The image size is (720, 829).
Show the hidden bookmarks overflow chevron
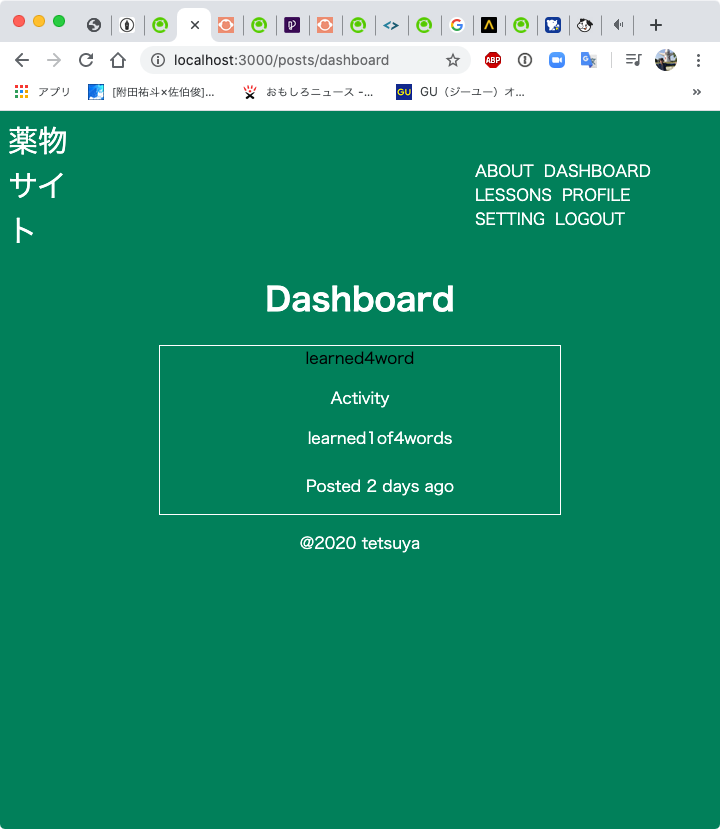point(697,92)
